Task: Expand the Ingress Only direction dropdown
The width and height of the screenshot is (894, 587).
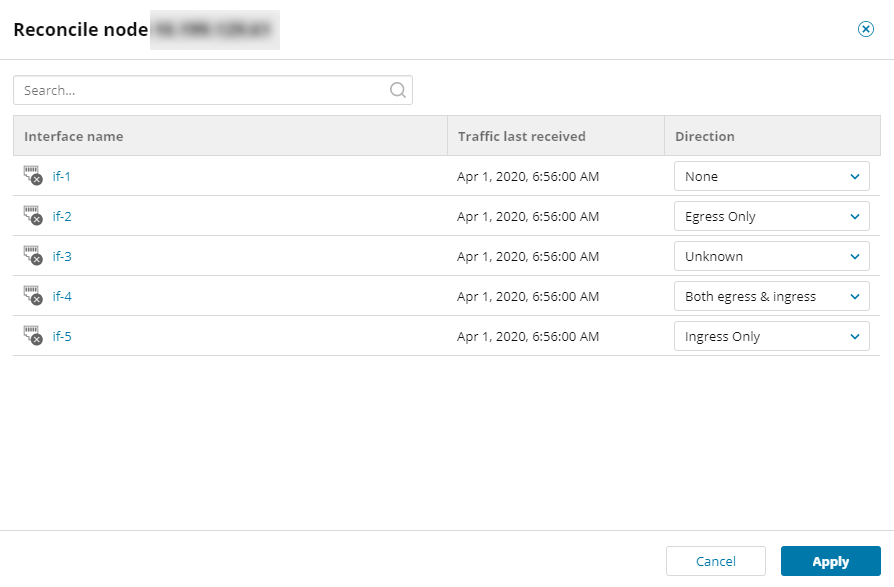Action: click(x=771, y=336)
